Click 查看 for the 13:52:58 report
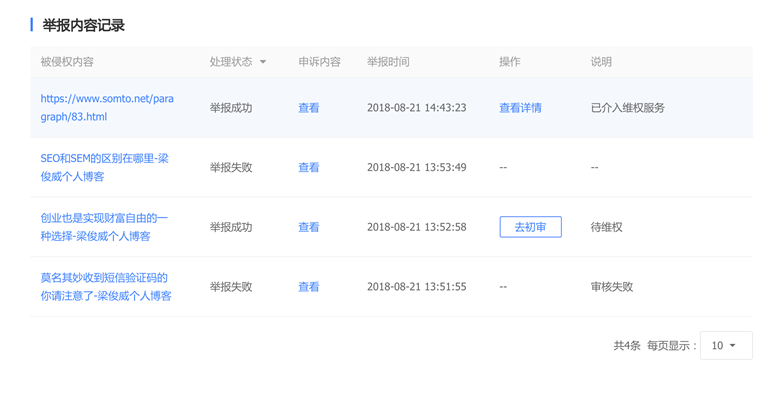 (x=309, y=227)
